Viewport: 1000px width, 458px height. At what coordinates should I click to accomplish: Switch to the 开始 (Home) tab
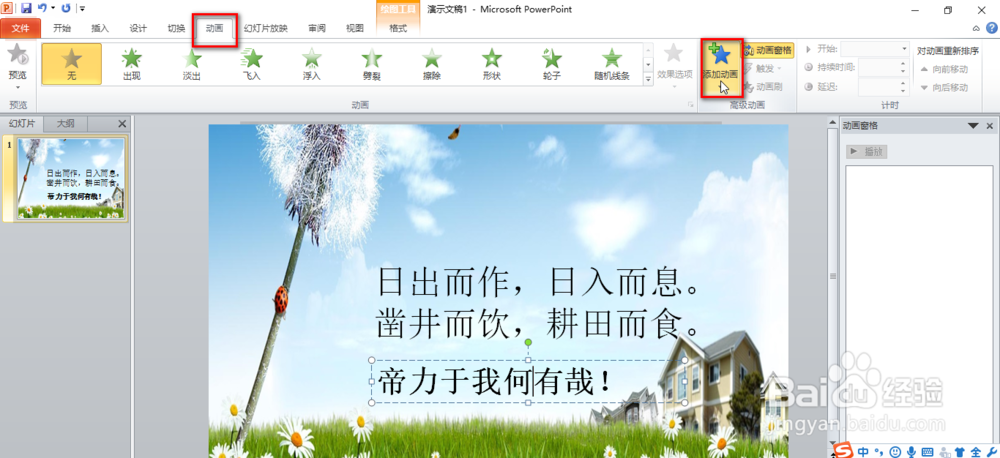point(62,28)
